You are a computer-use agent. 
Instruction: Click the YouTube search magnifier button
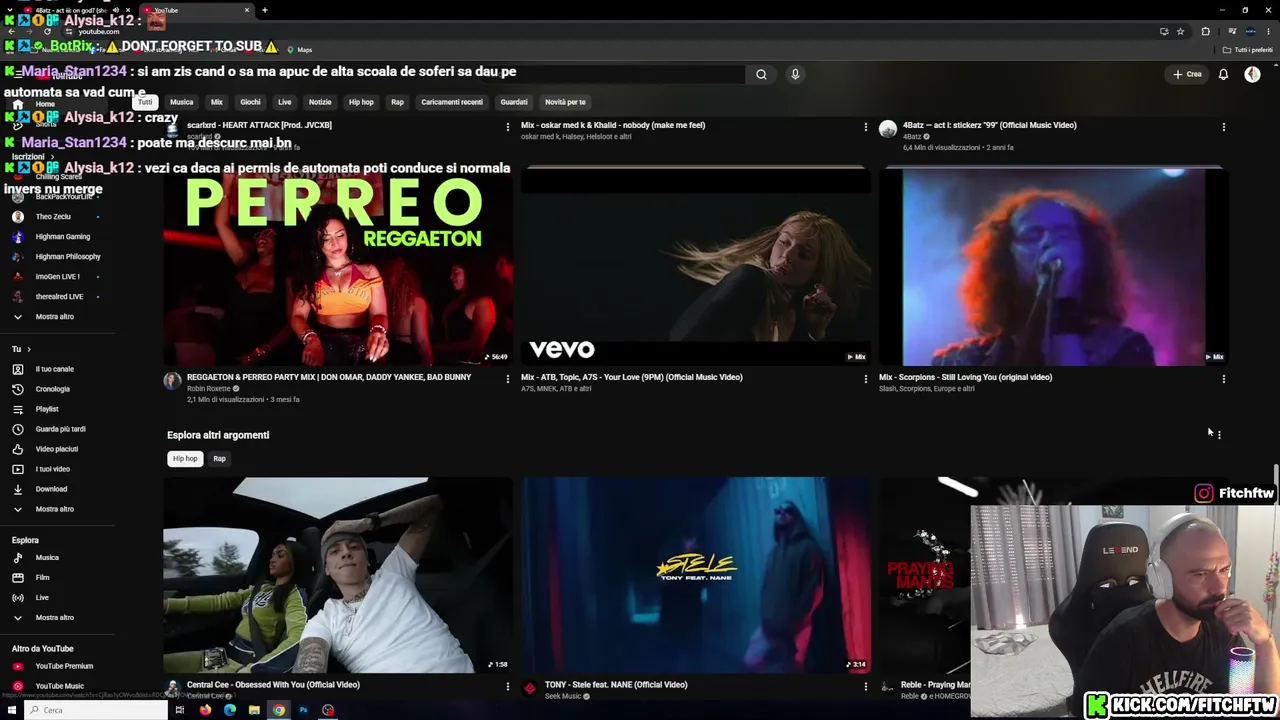761,74
